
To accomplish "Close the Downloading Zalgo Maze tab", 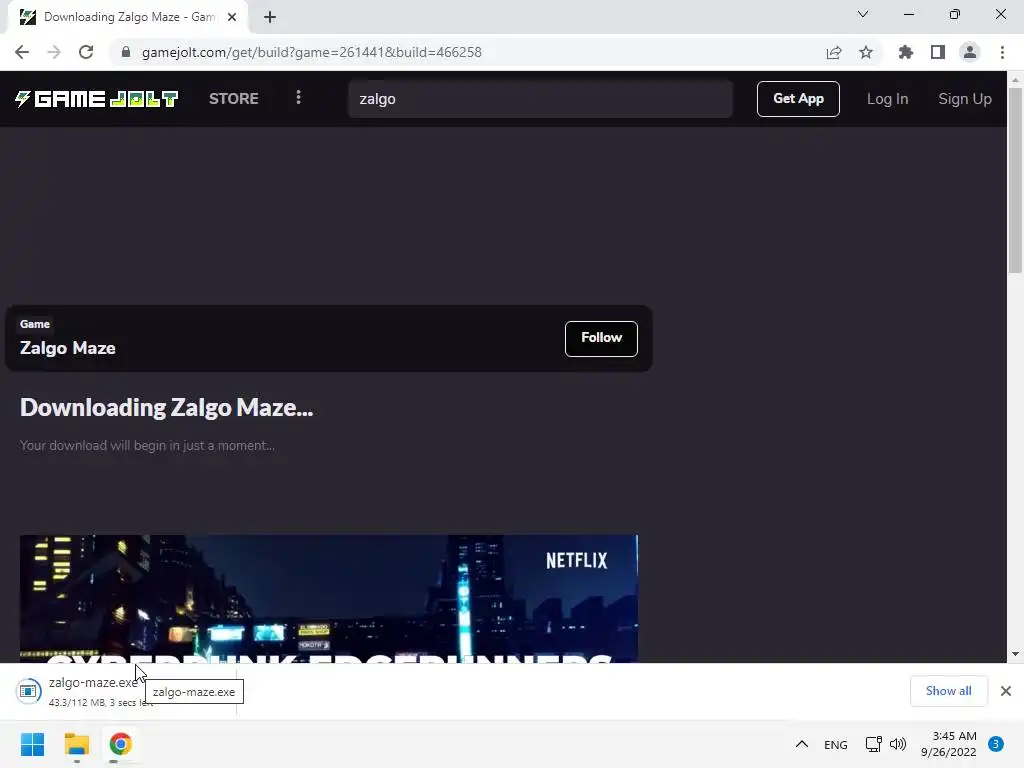I will (x=232, y=17).
